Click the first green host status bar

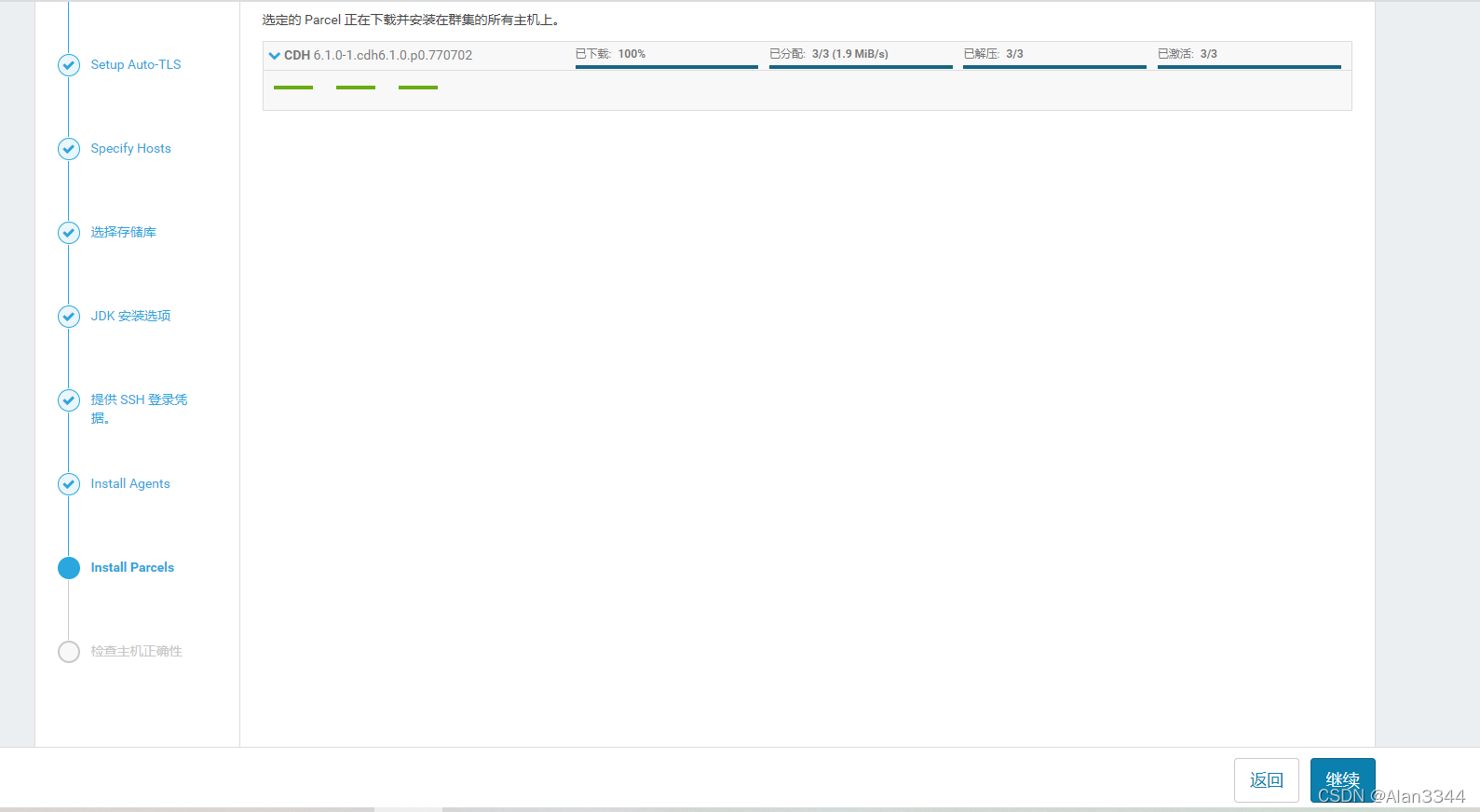click(x=293, y=88)
